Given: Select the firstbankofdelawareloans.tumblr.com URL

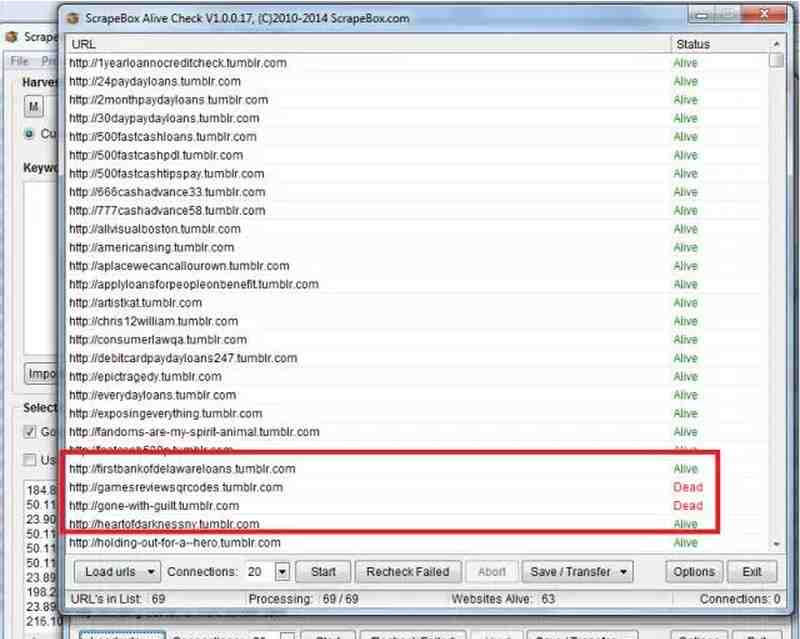Looking at the screenshot, I should (182, 469).
